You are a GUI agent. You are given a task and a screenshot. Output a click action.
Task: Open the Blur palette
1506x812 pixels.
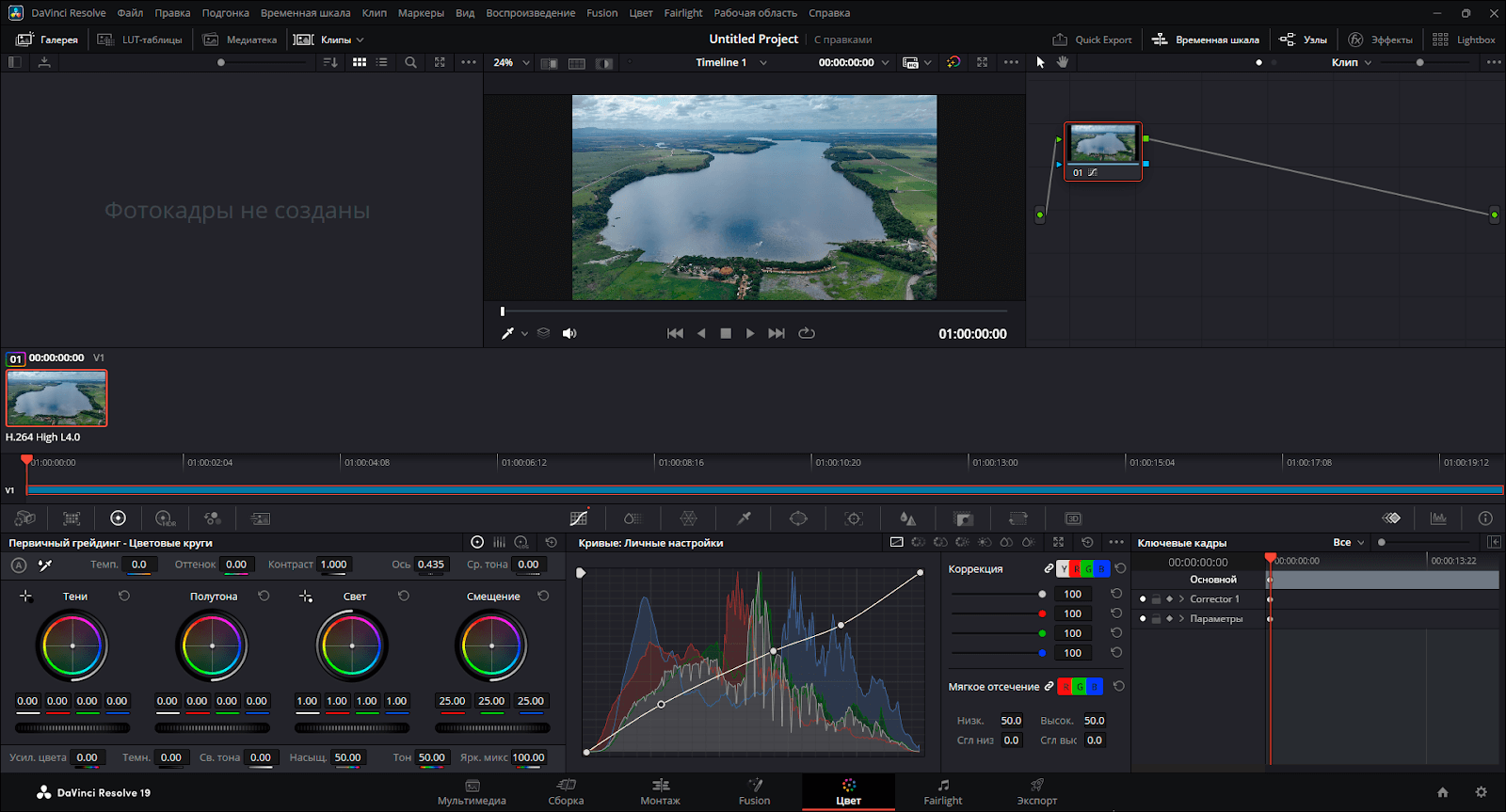907,518
